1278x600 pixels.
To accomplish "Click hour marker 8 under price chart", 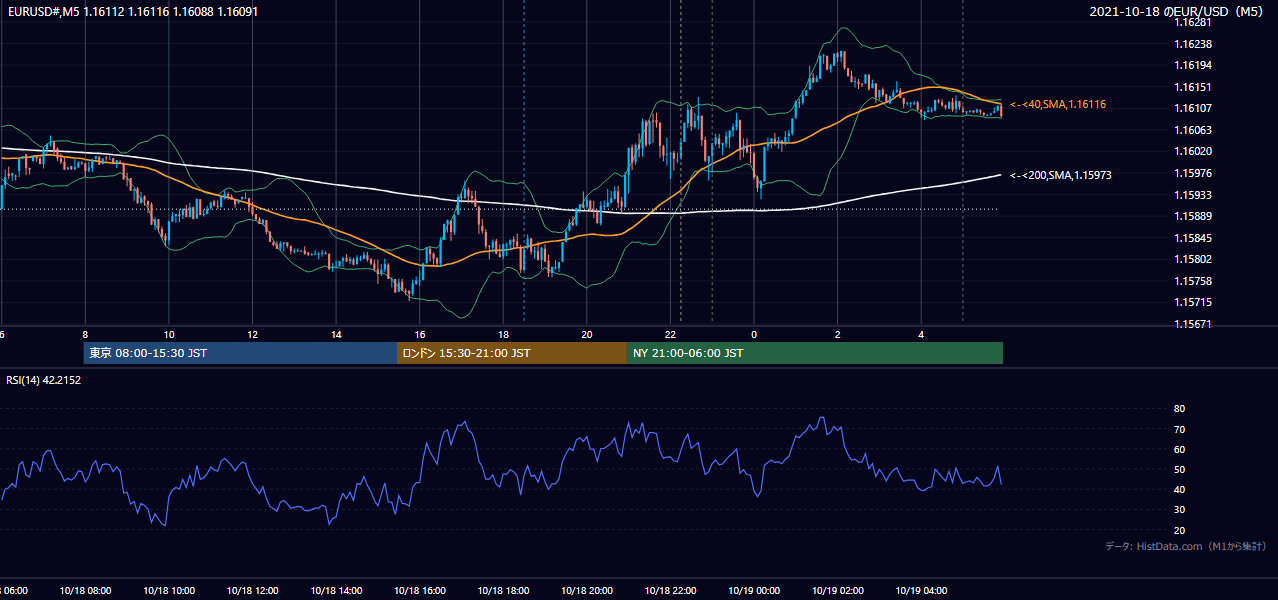I will [85, 335].
